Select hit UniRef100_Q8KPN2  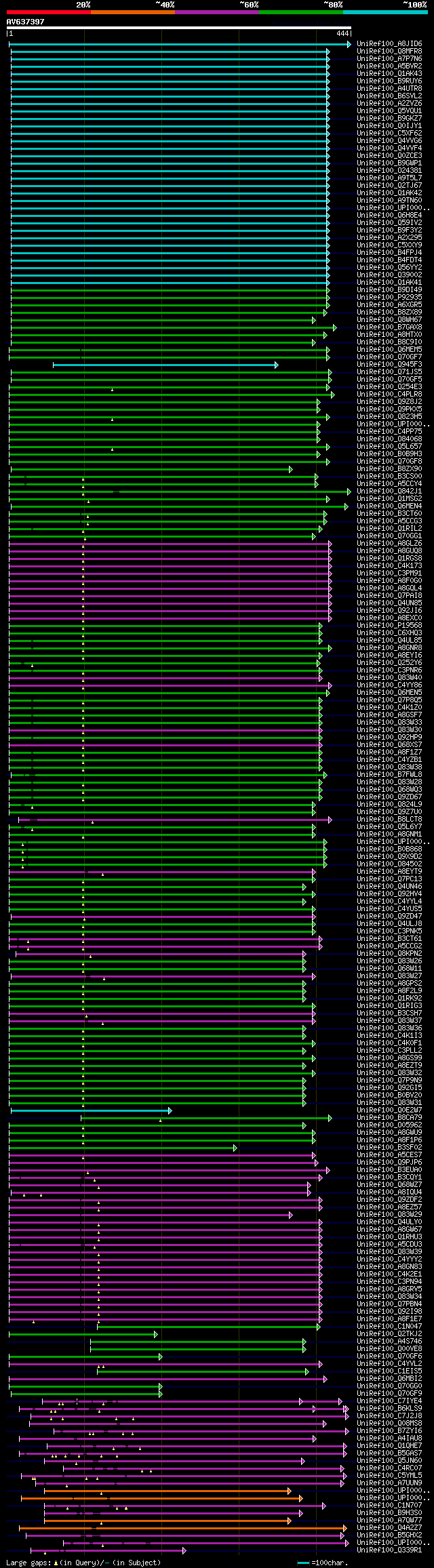click(389, 954)
